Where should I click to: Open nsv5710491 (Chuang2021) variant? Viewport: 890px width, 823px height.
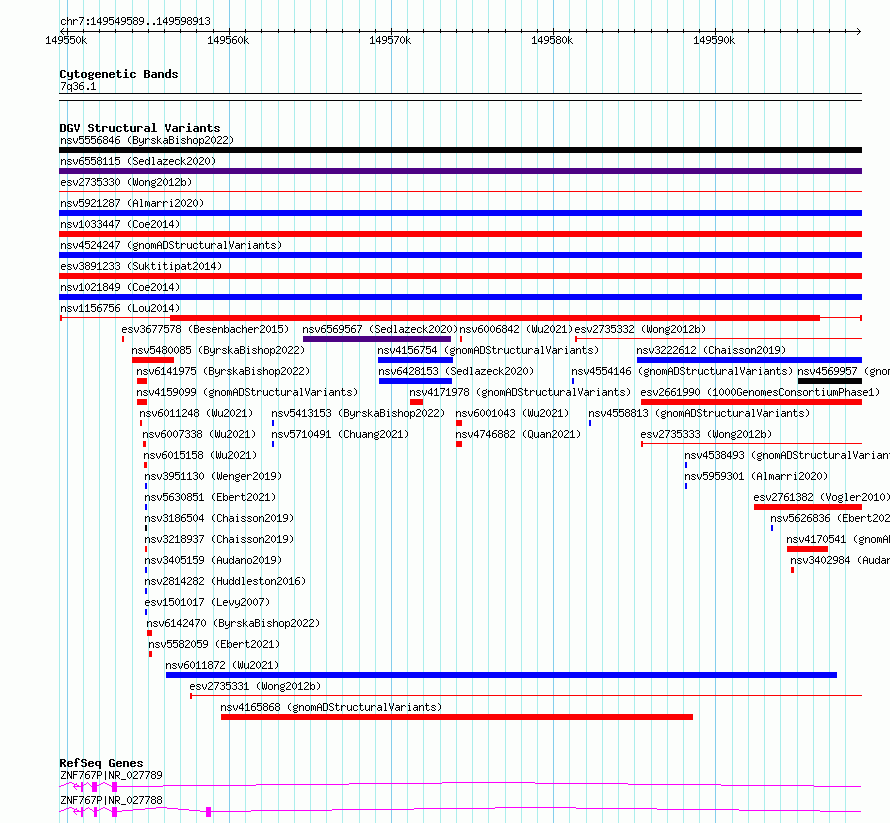340,434
